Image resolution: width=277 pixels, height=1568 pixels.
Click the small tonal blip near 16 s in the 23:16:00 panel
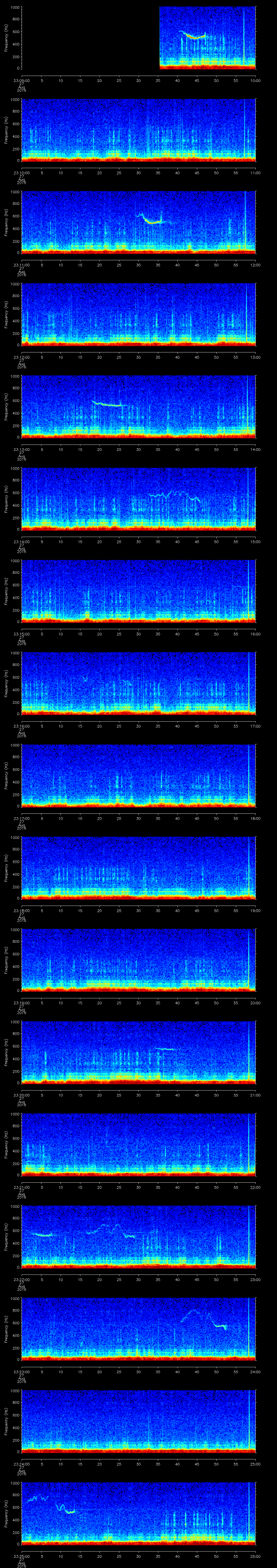(85, 678)
